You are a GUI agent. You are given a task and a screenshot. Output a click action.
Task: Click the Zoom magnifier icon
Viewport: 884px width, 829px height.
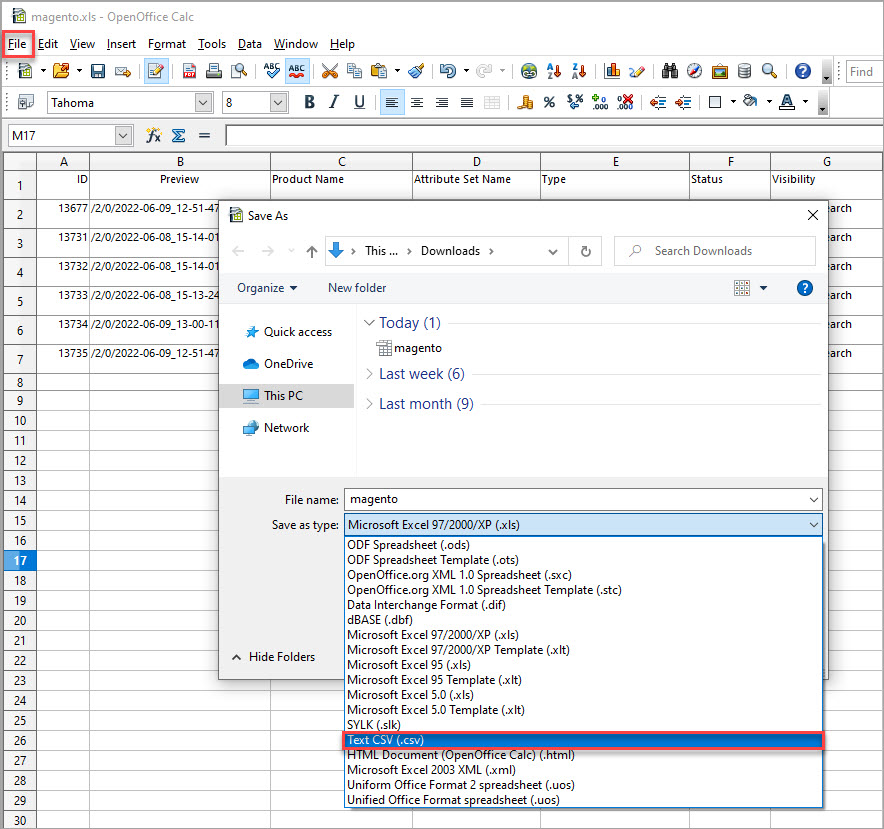pos(769,71)
